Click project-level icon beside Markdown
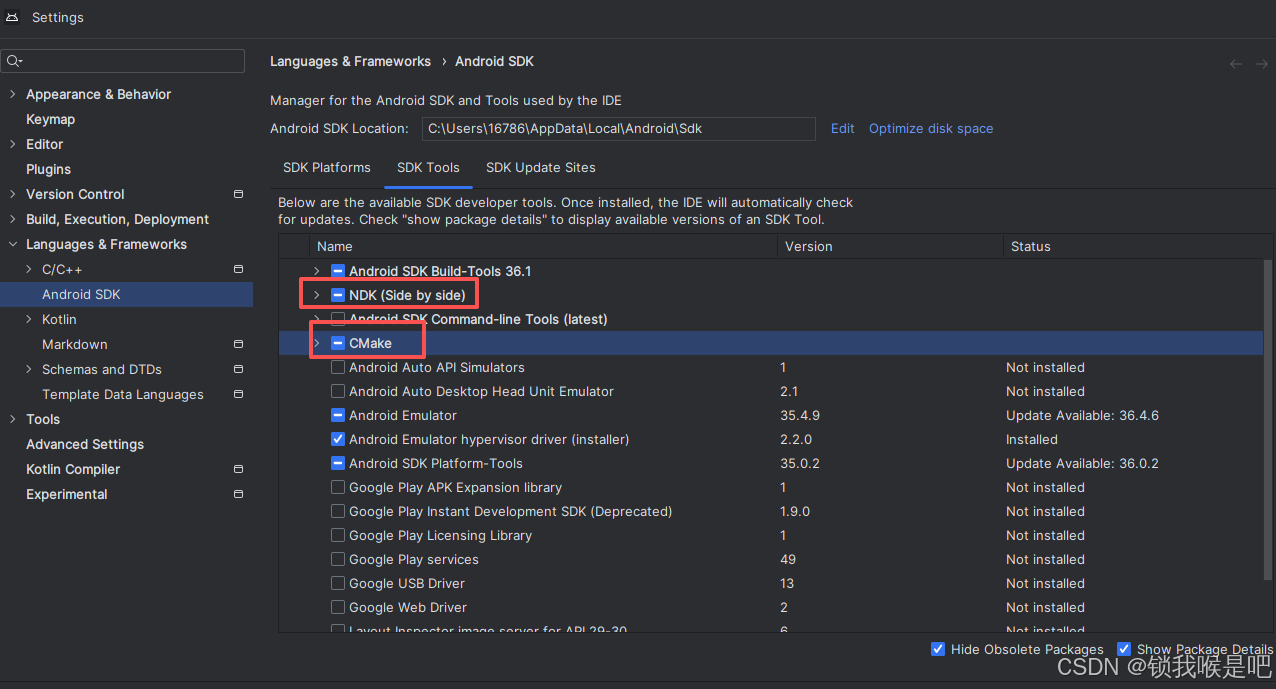1276x689 pixels. [x=238, y=344]
